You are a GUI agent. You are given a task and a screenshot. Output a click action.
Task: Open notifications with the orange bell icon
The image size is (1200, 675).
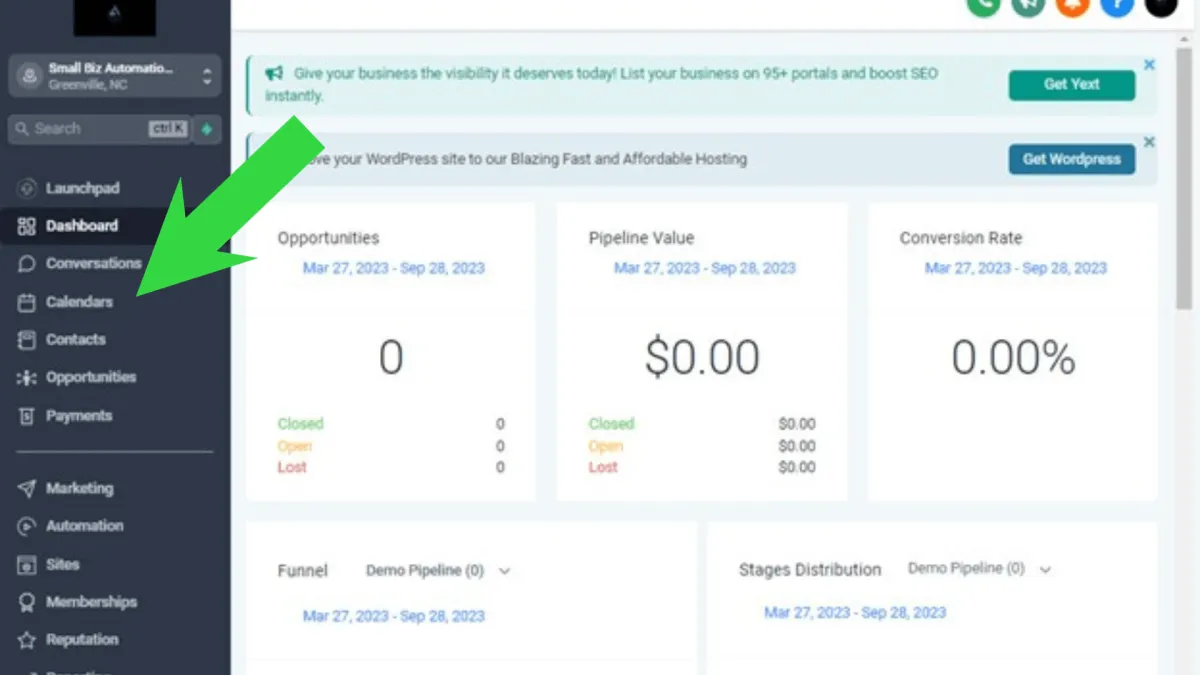1072,5
